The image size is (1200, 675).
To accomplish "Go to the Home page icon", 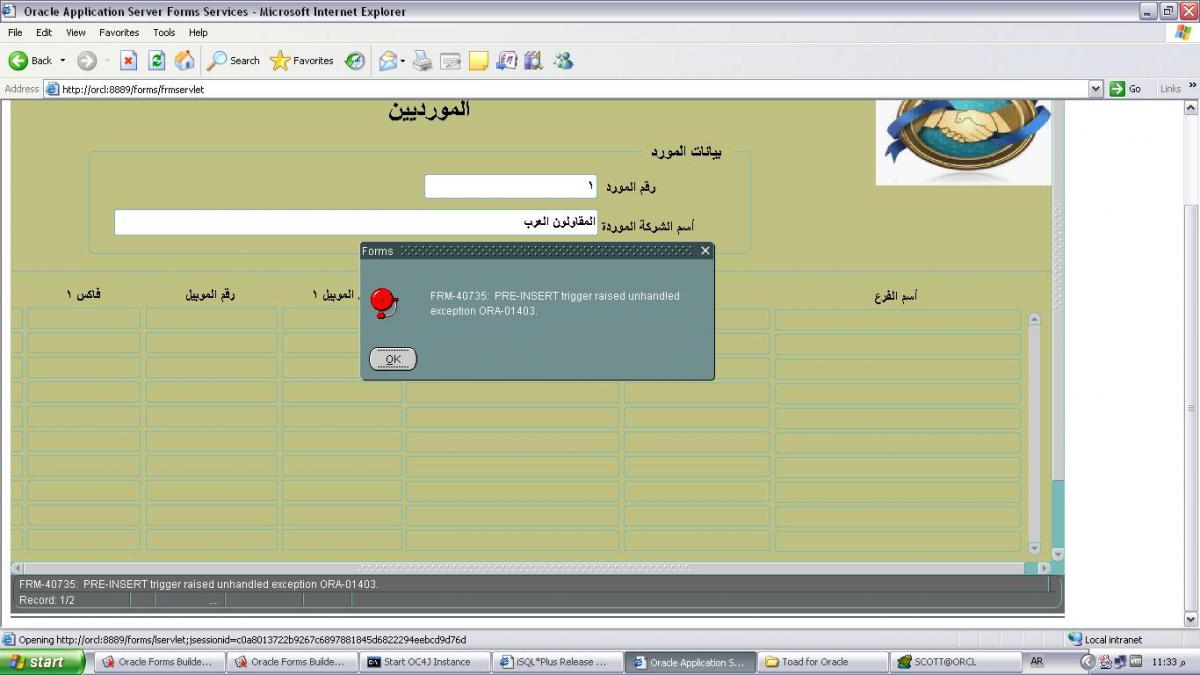I will coord(185,61).
